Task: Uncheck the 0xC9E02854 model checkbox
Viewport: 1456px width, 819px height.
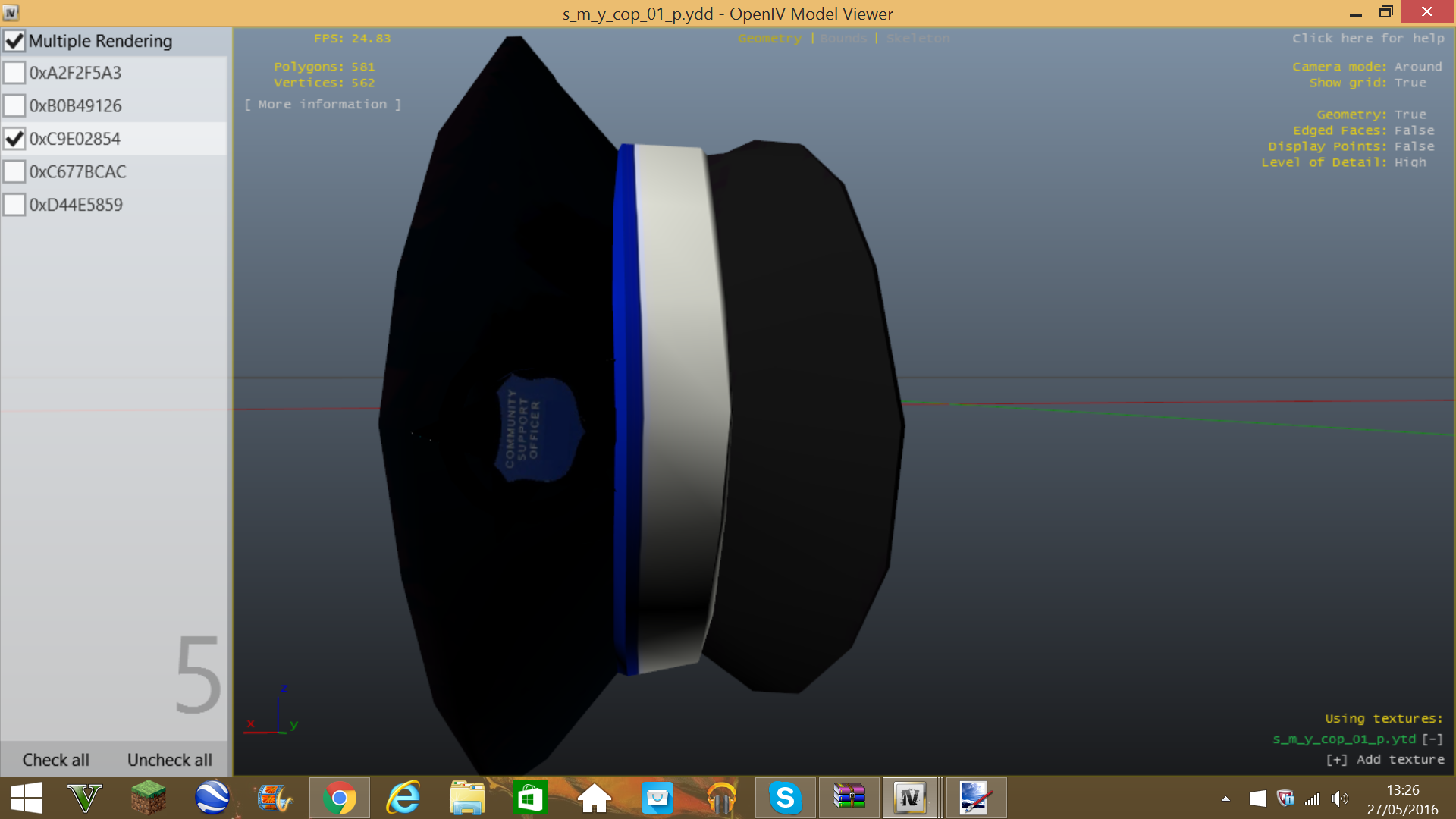Action: click(x=14, y=139)
